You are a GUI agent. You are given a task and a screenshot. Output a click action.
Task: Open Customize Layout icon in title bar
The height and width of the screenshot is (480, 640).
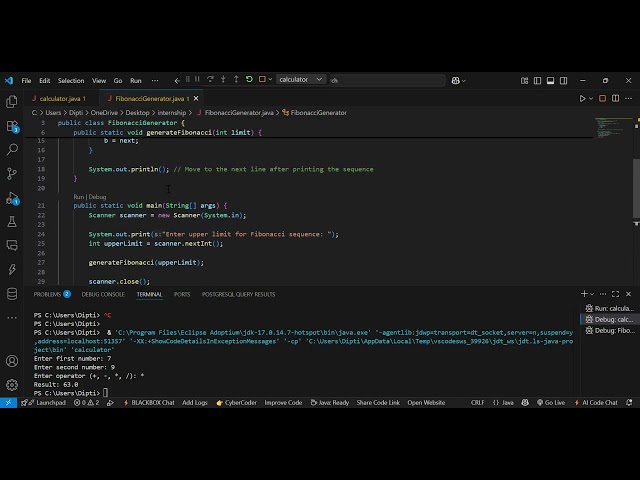tap(524, 81)
